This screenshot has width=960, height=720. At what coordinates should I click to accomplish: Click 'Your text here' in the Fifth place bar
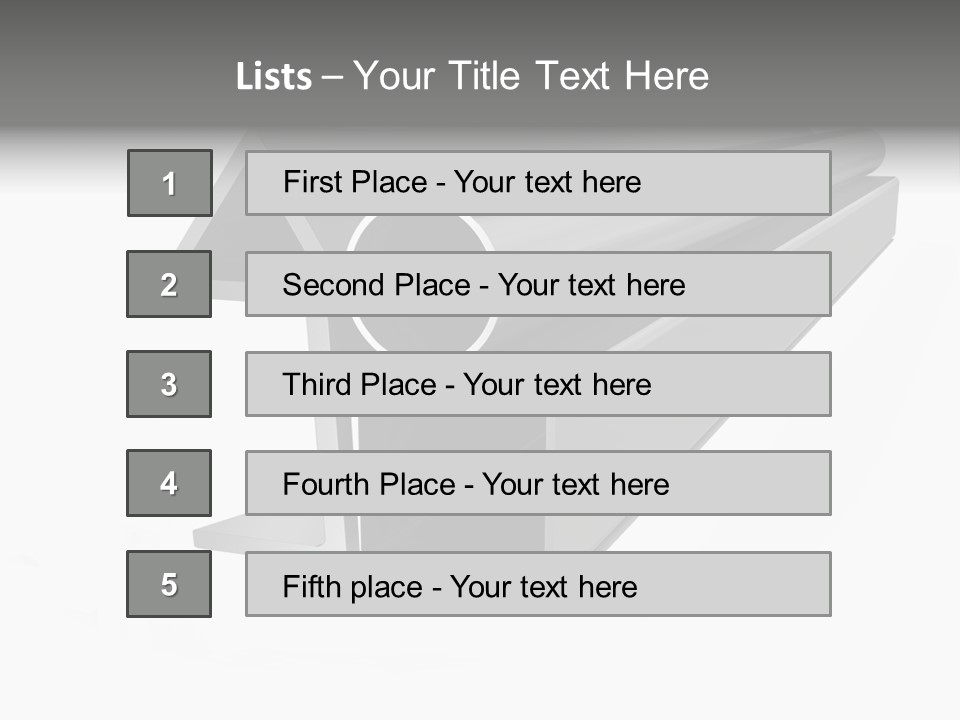(543, 586)
